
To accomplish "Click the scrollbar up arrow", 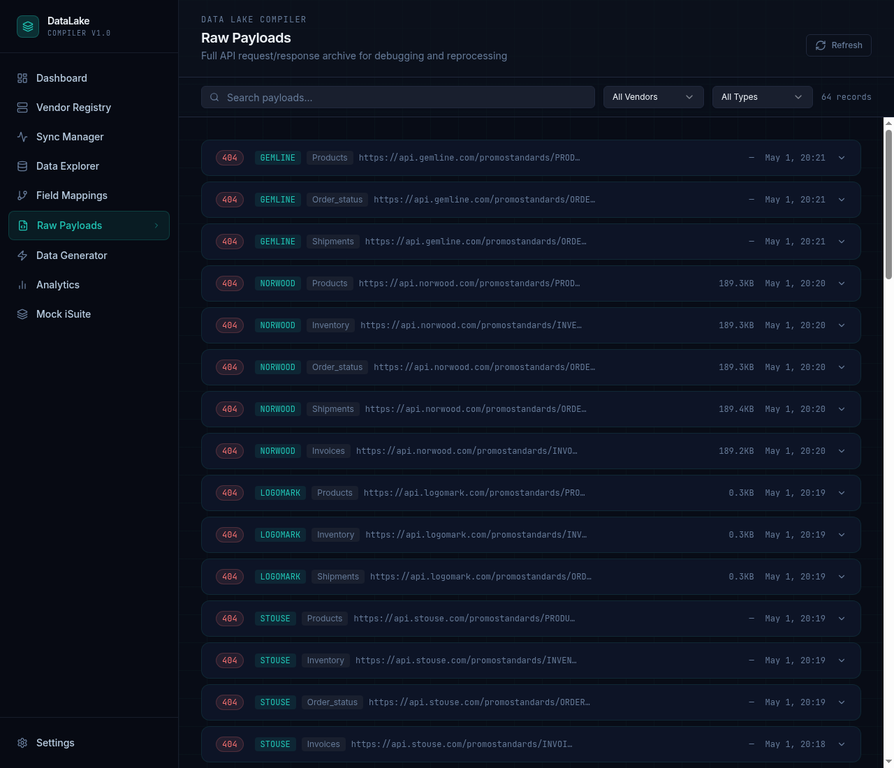I will pos(888,123).
